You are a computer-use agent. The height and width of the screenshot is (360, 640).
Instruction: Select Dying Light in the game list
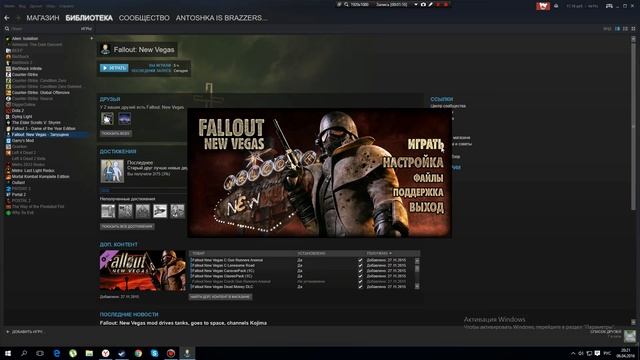(x=22, y=116)
